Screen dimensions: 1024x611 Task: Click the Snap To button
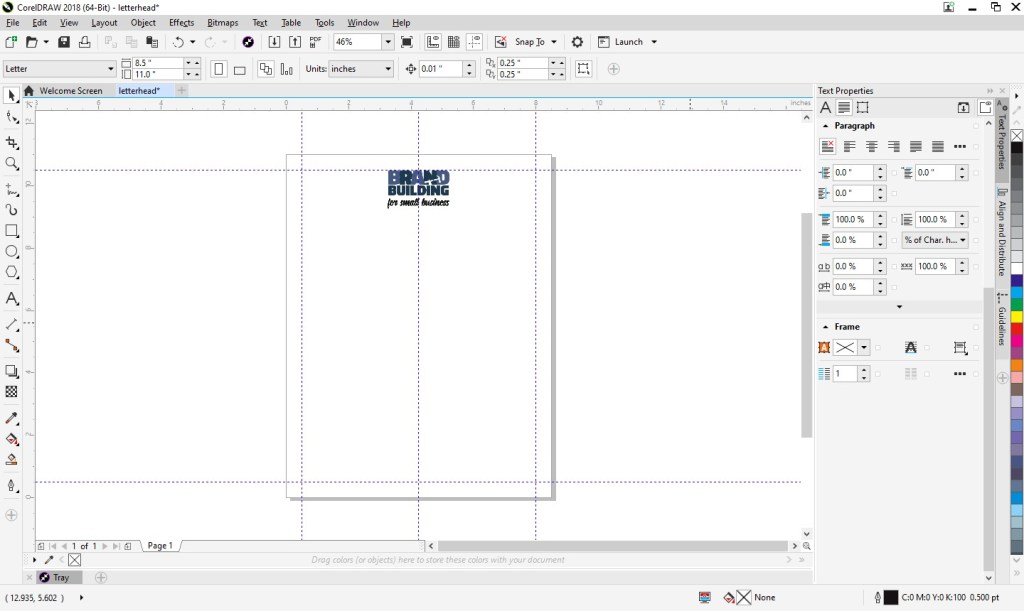(529, 42)
